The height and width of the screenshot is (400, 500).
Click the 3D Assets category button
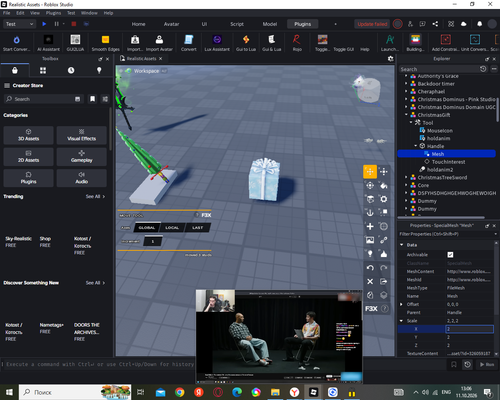click(28, 135)
